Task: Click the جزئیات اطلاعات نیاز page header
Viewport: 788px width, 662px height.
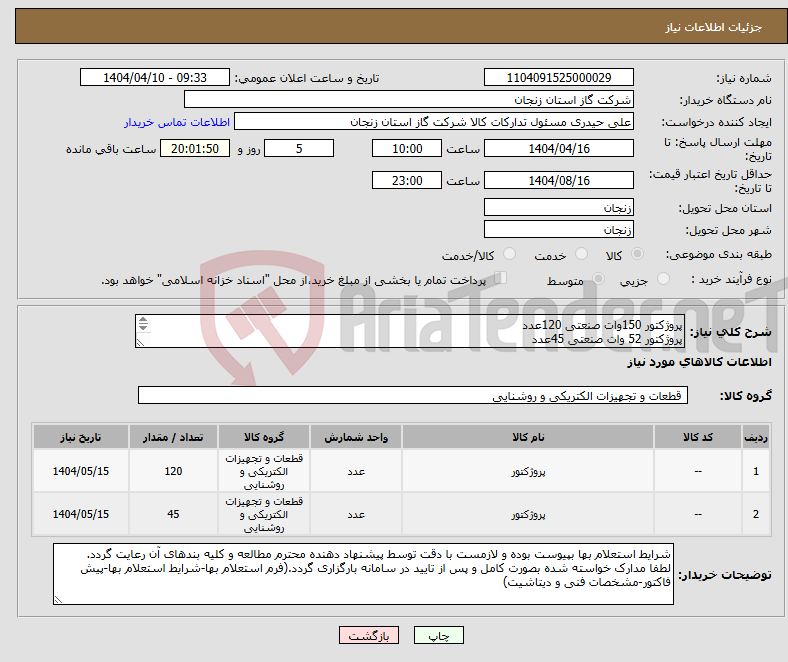Action: 714,27
